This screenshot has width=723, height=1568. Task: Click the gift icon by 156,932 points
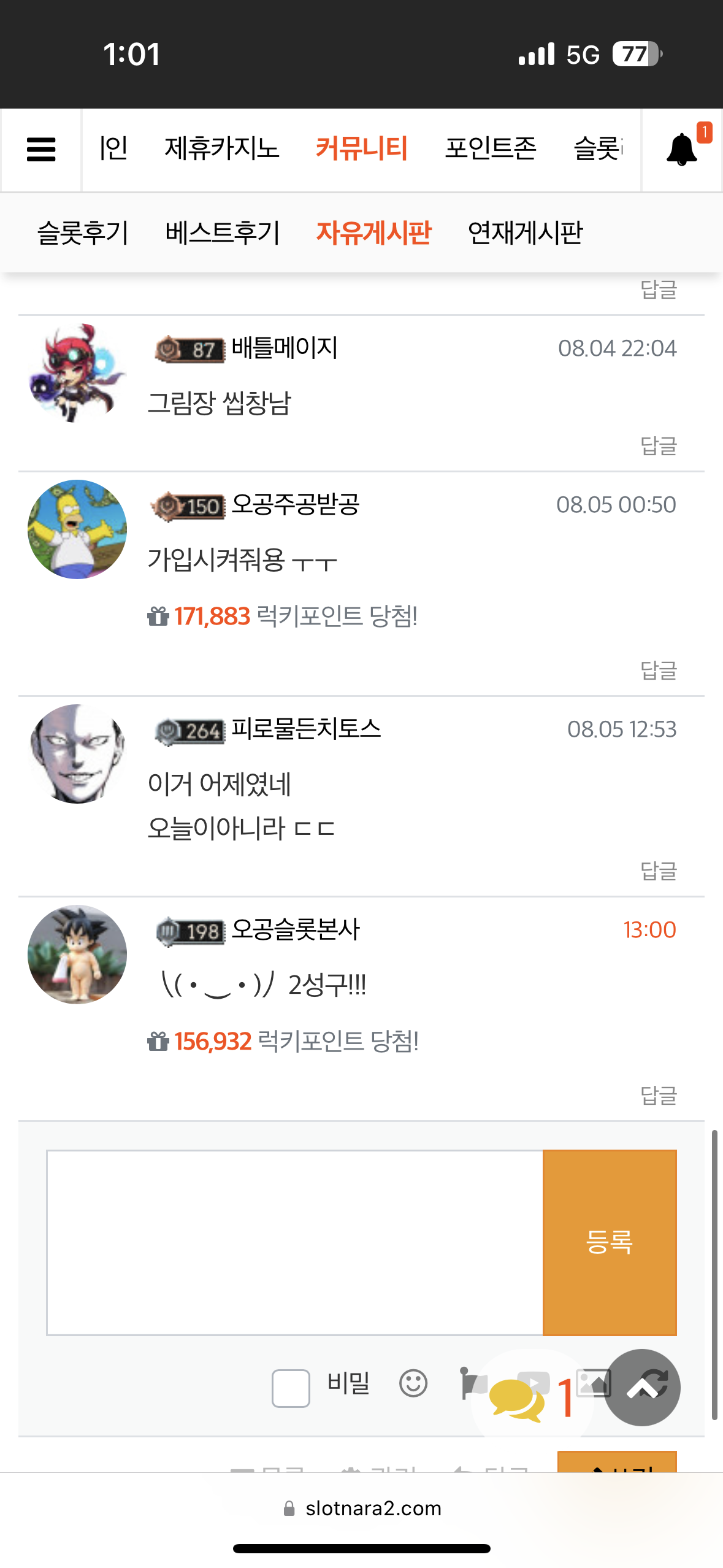tap(158, 1041)
